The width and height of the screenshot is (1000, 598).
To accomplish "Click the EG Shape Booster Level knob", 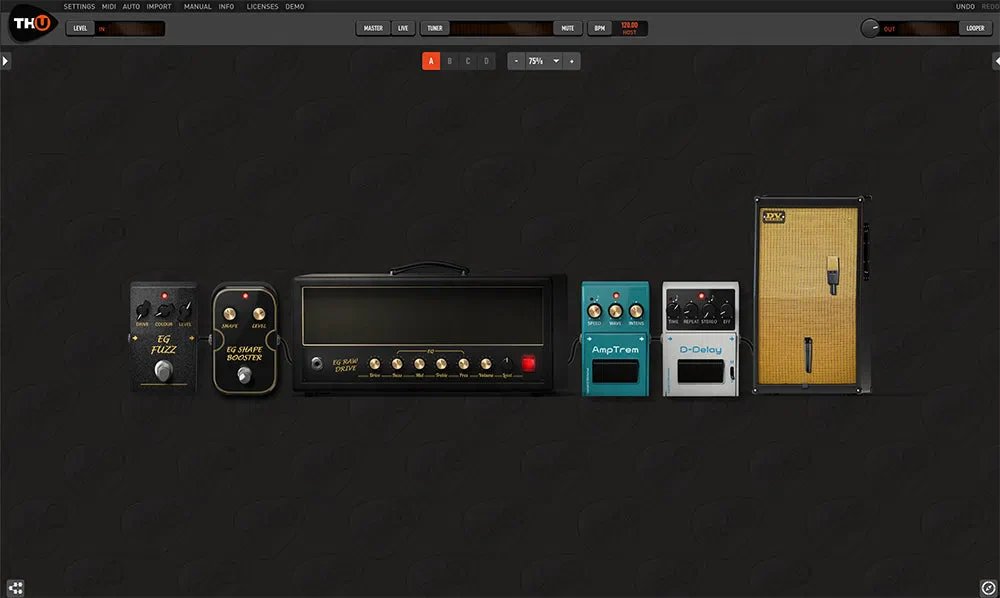I will pos(259,314).
